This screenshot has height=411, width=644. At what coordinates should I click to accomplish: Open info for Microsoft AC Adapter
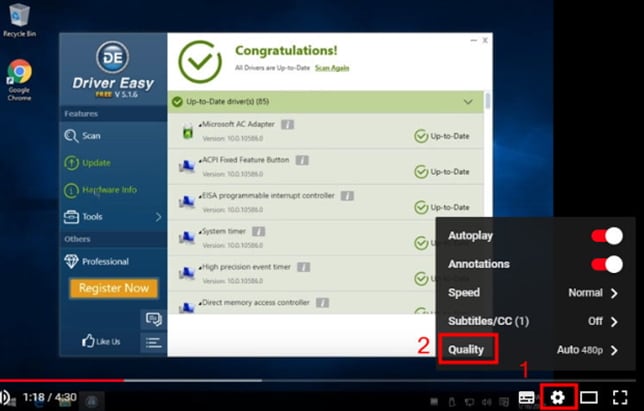288,124
